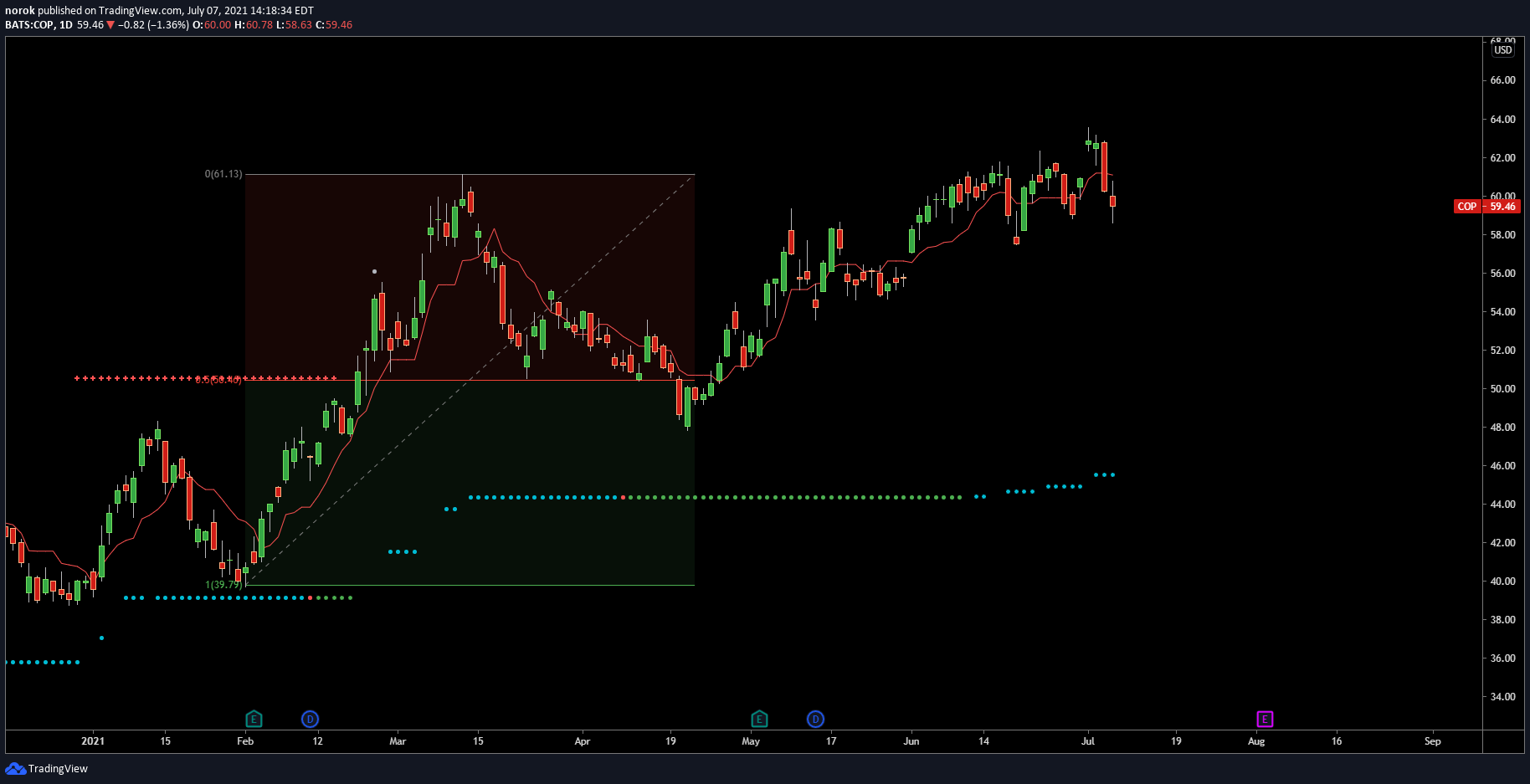Image resolution: width=1530 pixels, height=784 pixels.
Task: Select the Fibonacci 0.5 level label on red line
Action: (218, 380)
